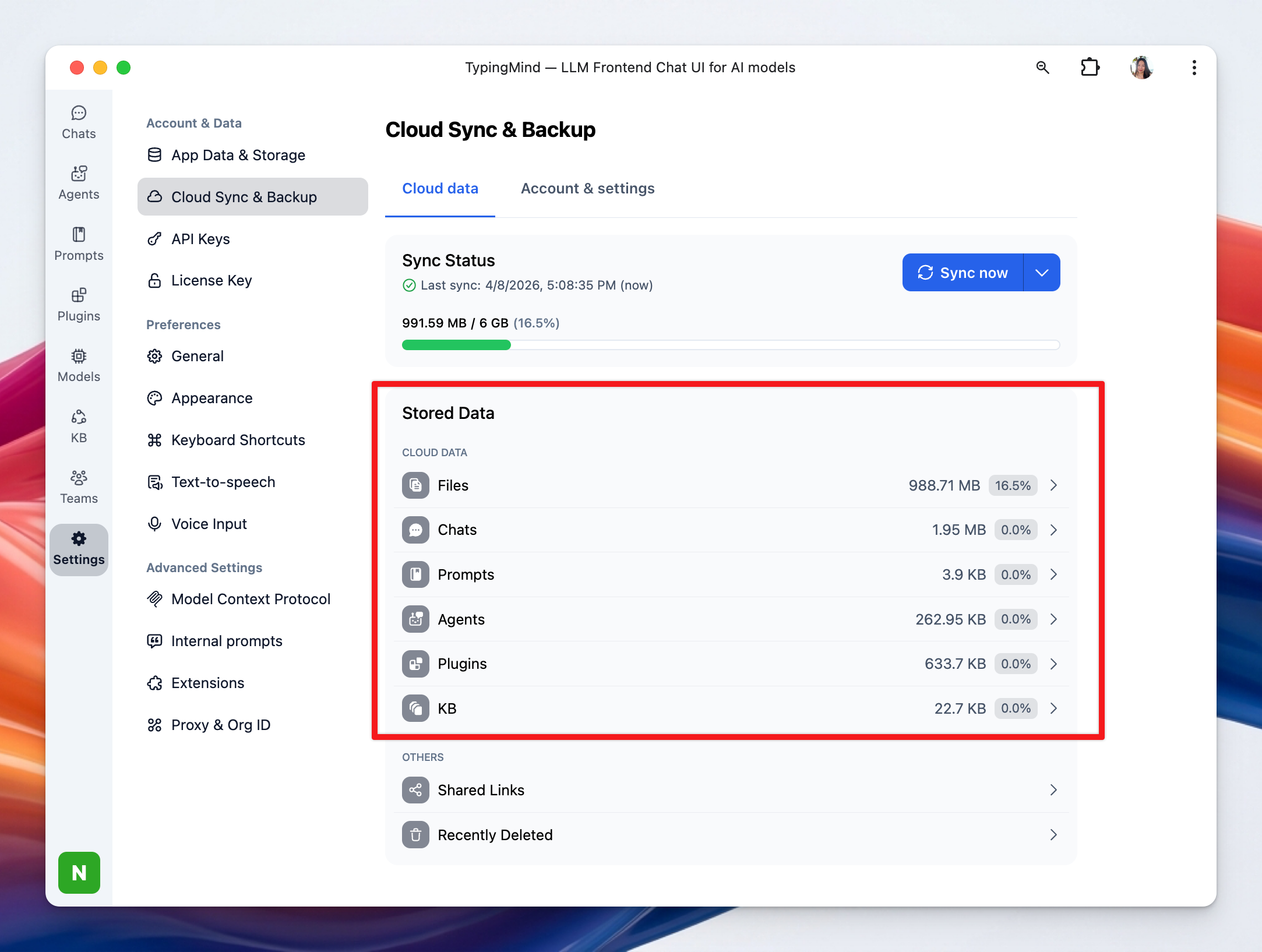The width and height of the screenshot is (1262, 952).
Task: Click the search magnifier icon
Action: 1042,68
